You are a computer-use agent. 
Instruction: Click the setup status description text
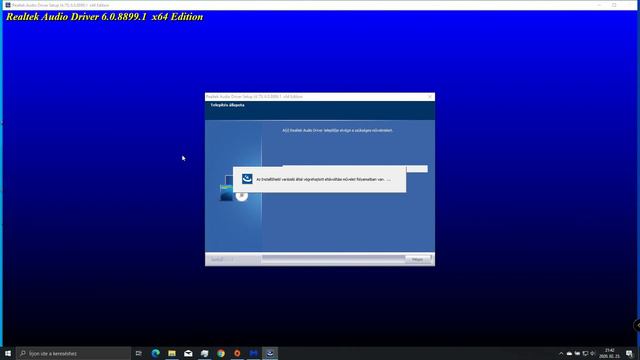(338, 131)
